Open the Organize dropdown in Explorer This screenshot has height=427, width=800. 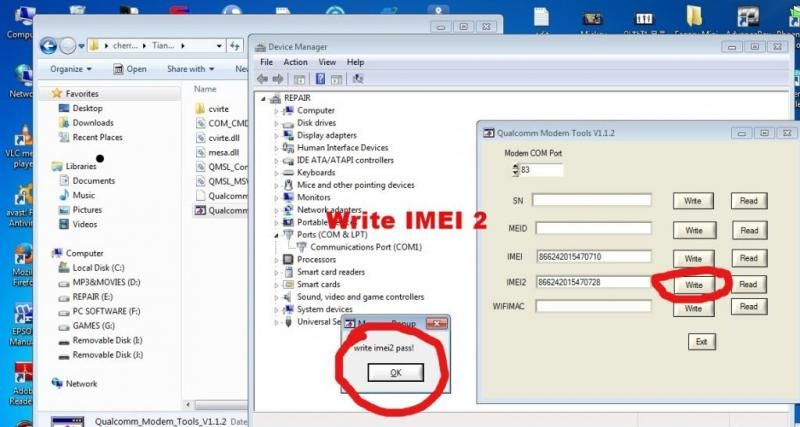70,69
